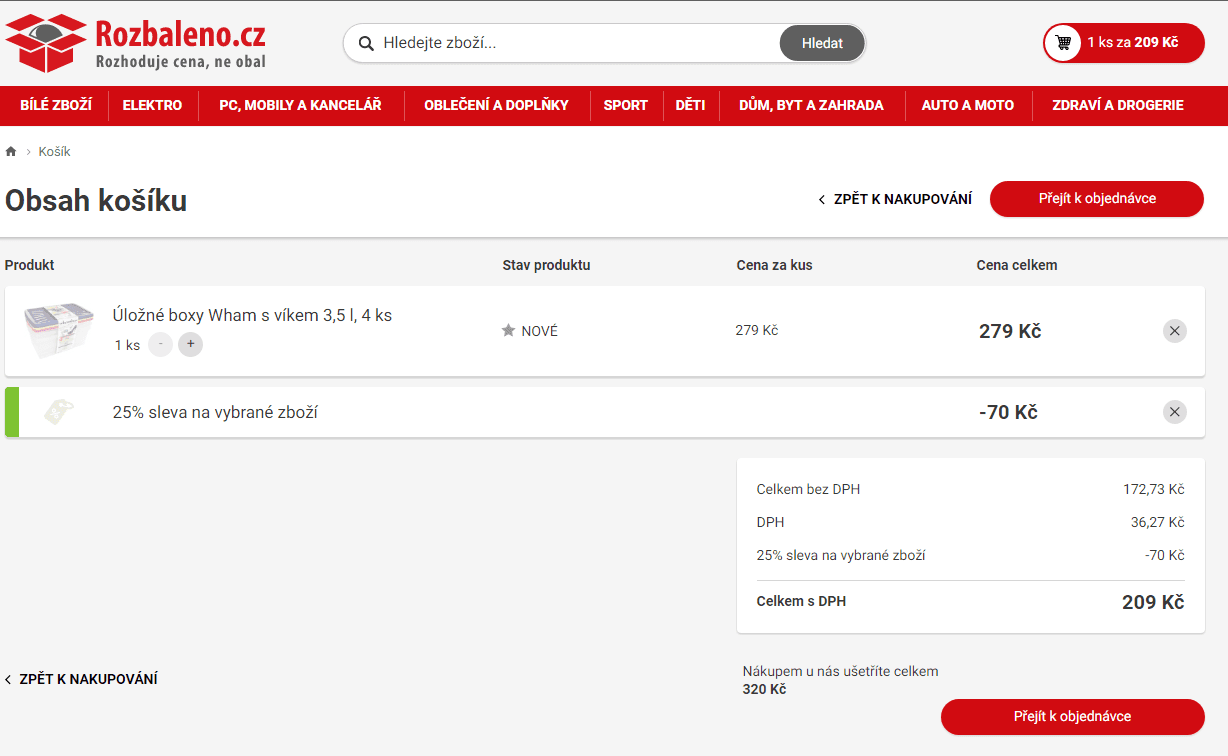This screenshot has height=756, width=1228.
Task: Open Úložné boxy Wham product thumbnail
Action: 58,330
